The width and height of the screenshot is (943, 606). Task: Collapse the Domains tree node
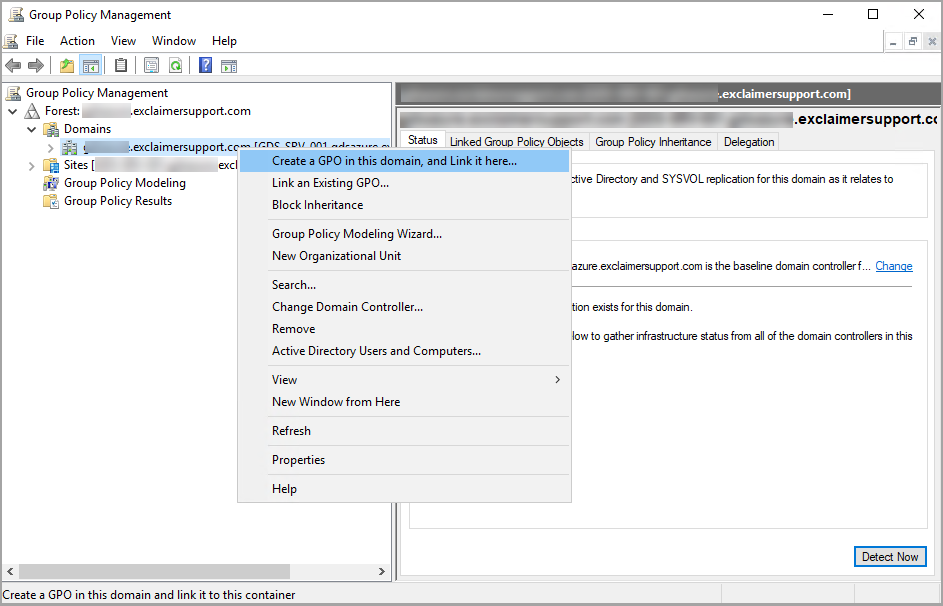pyautogui.click(x=32, y=129)
